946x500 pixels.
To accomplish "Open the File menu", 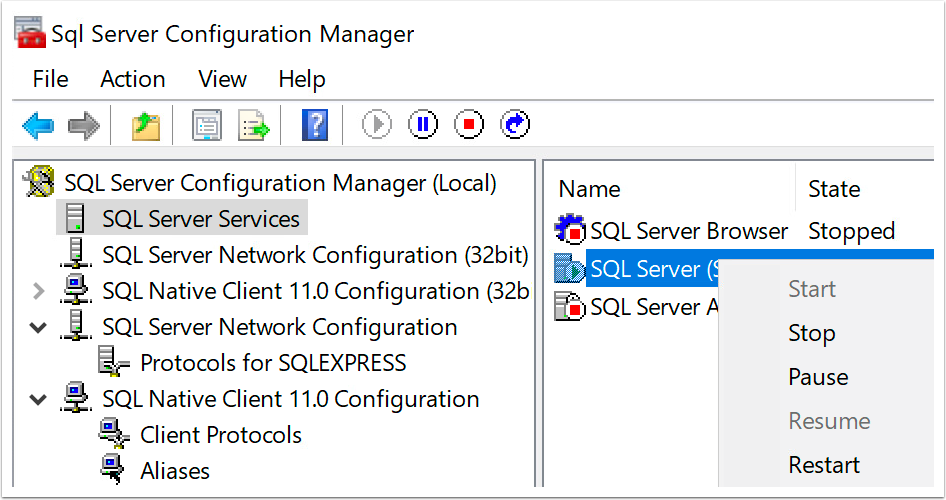I will [x=50, y=79].
